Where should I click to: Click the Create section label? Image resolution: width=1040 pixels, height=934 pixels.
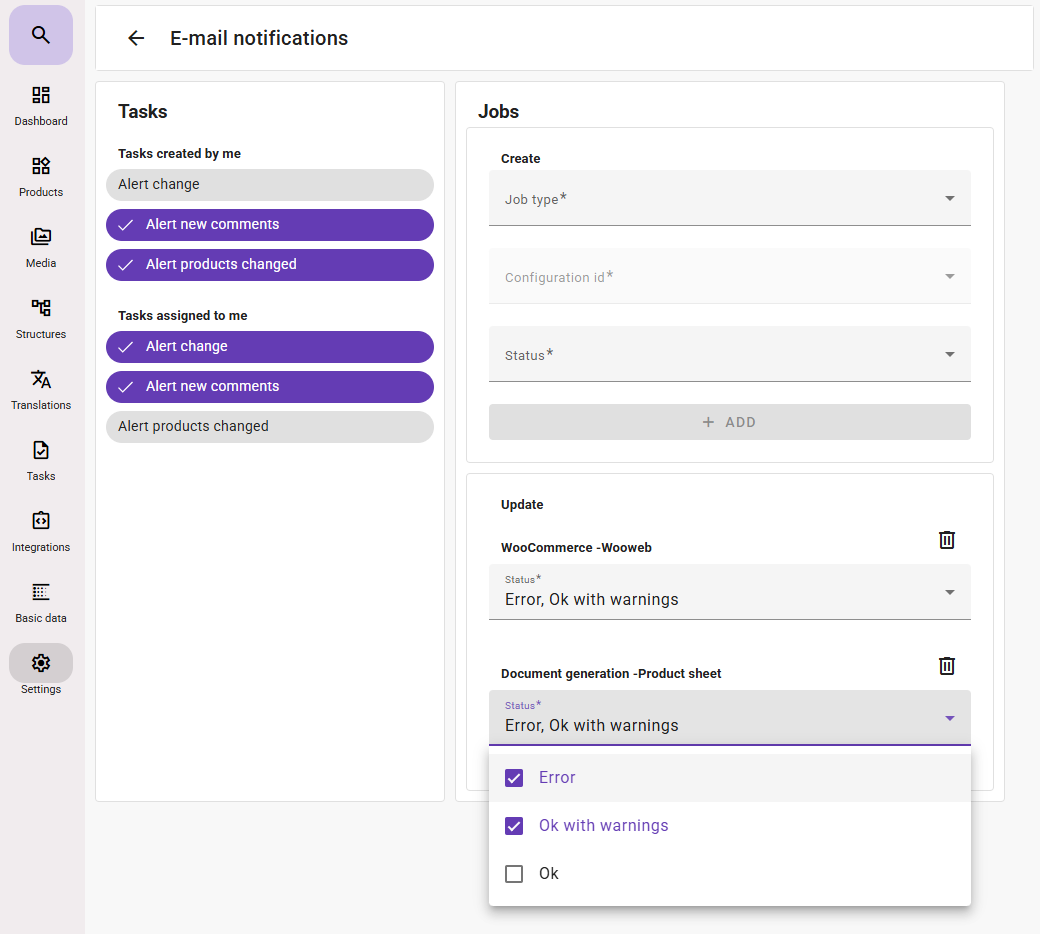tap(520, 159)
